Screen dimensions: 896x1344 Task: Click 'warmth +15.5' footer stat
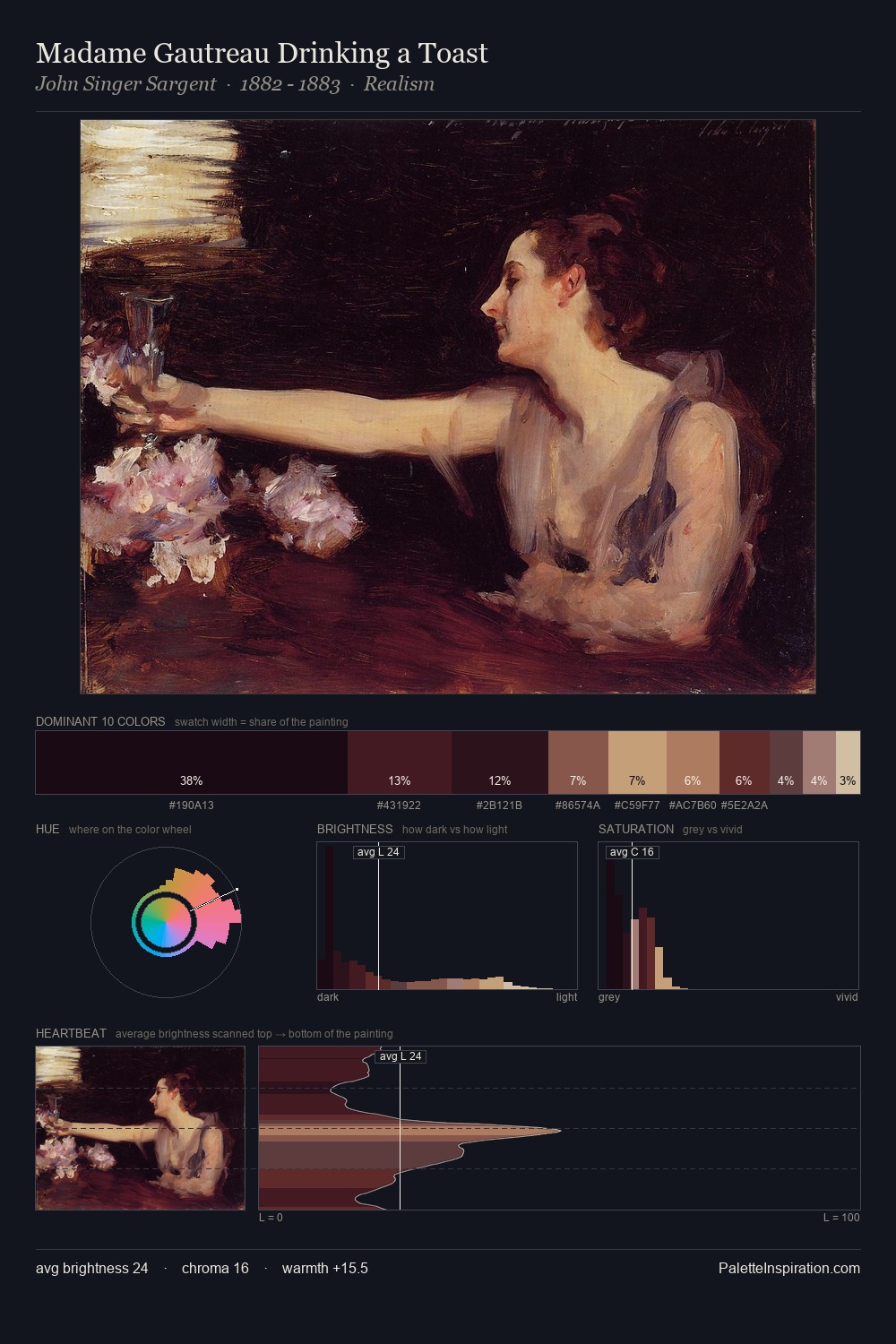[325, 1268]
